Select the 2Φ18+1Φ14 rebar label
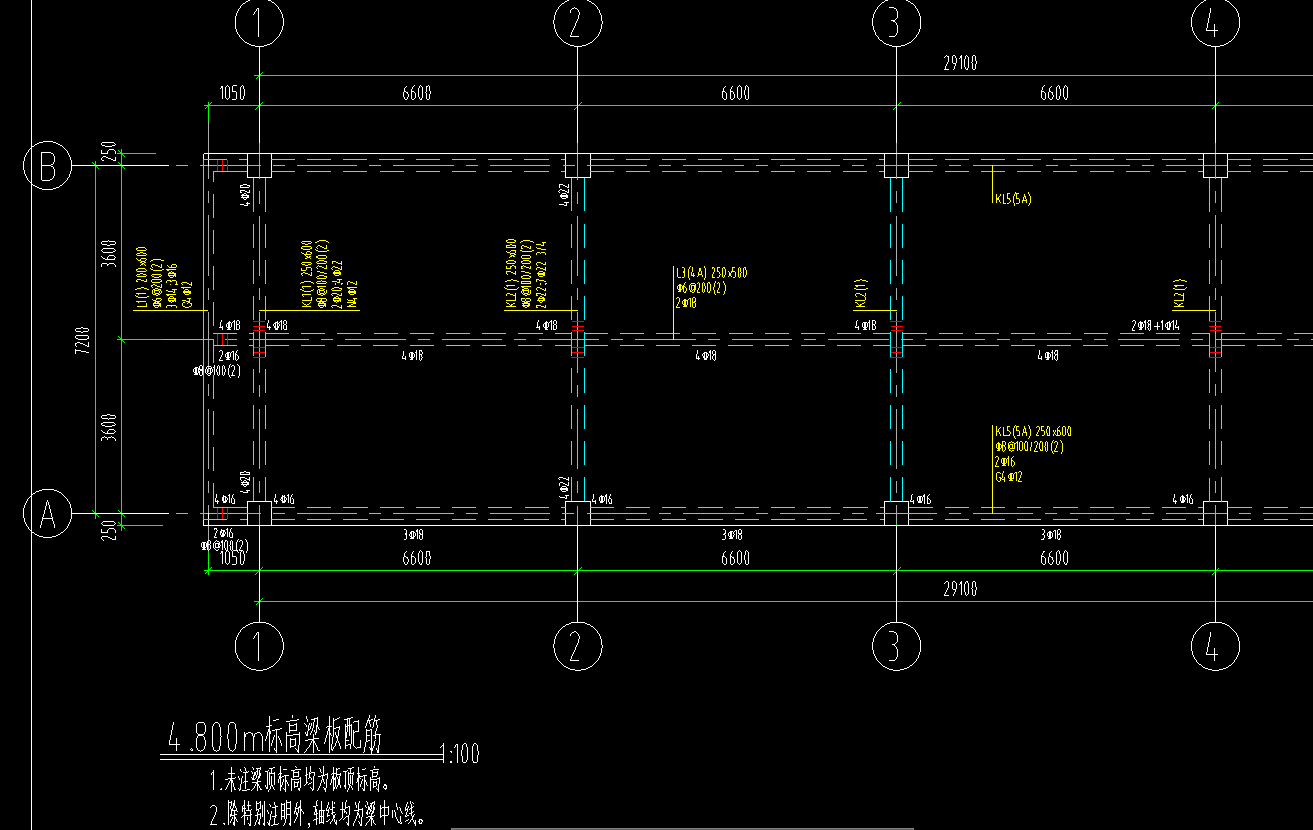Image resolution: width=1313 pixels, height=830 pixels. [x=1155, y=326]
